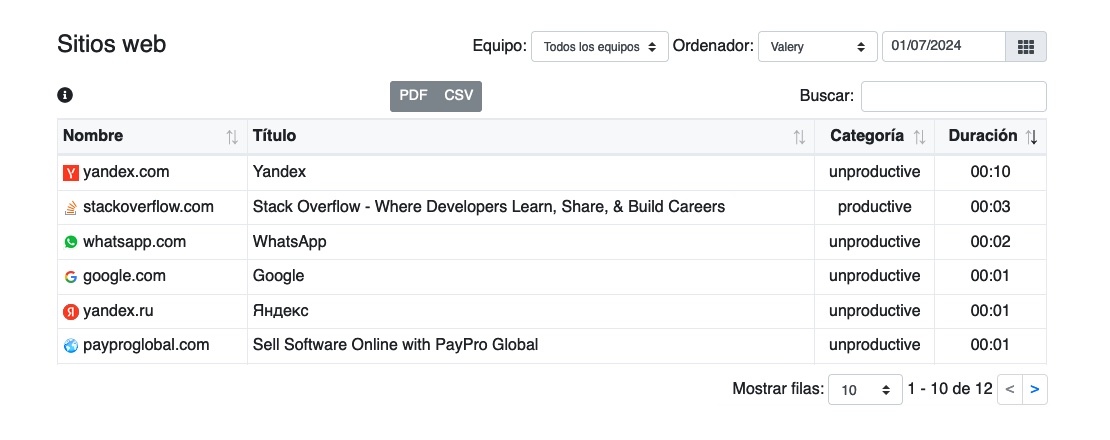Viewport: 1110px width, 440px height.
Task: Click the 'Sitios web' heading
Action: (111, 44)
